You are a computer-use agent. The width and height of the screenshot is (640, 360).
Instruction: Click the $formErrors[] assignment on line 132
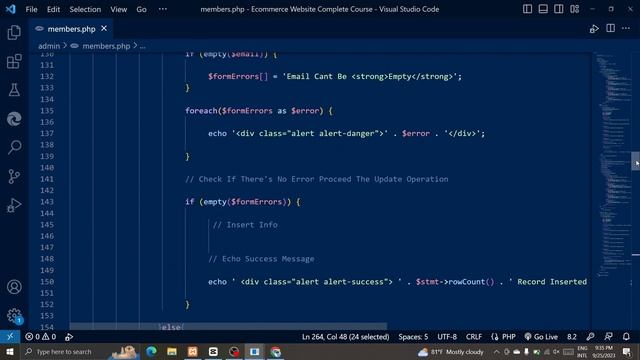click(335, 76)
